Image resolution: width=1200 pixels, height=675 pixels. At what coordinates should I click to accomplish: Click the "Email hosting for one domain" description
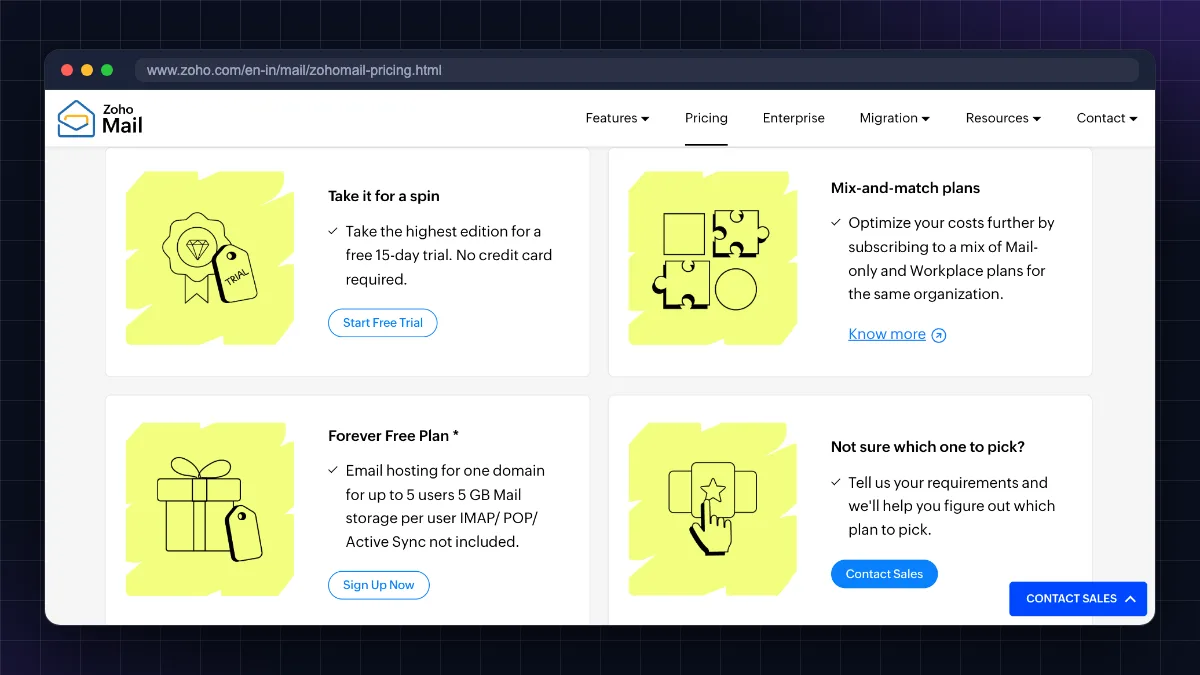click(447, 506)
